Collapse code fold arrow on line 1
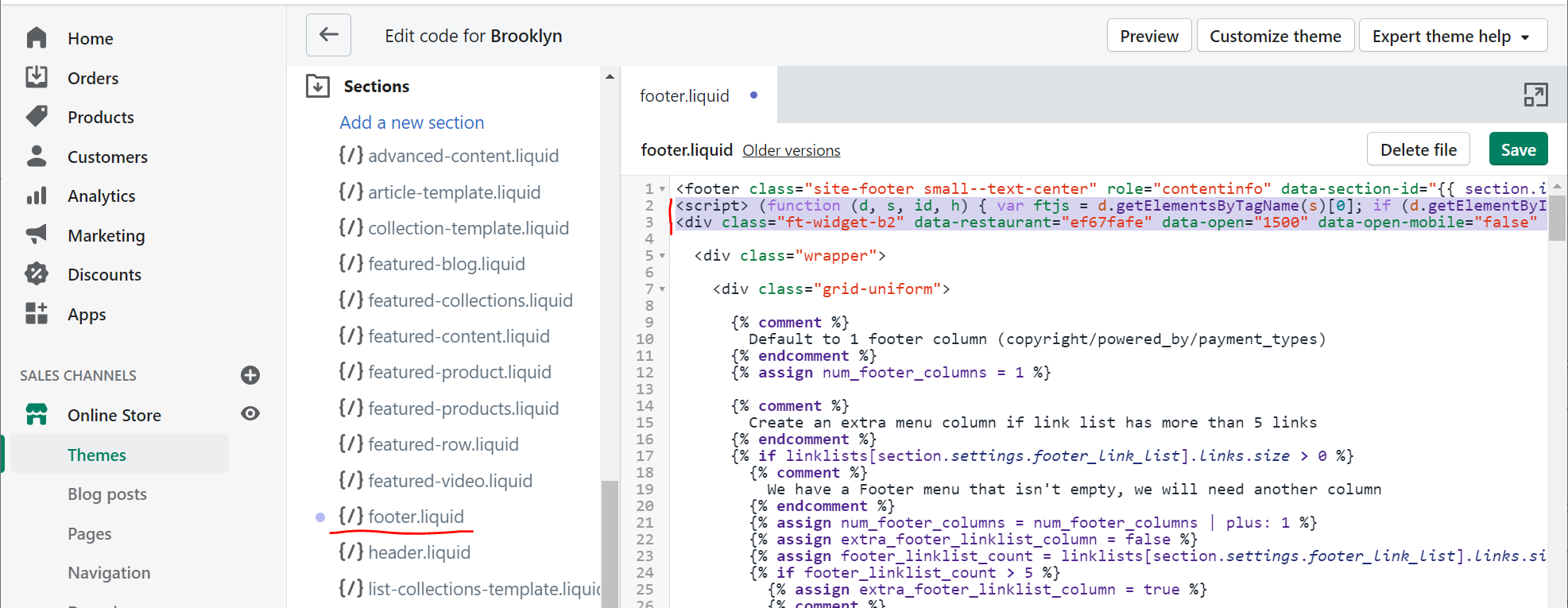The height and width of the screenshot is (608, 1568). click(662, 189)
